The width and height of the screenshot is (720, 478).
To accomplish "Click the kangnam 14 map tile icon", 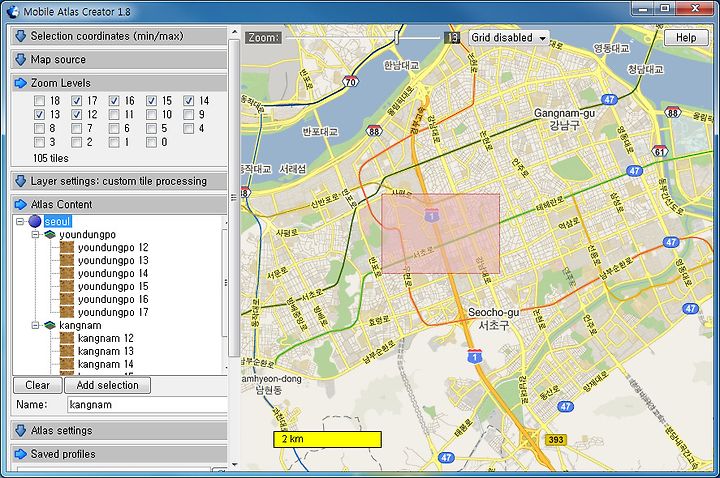I will (x=67, y=364).
